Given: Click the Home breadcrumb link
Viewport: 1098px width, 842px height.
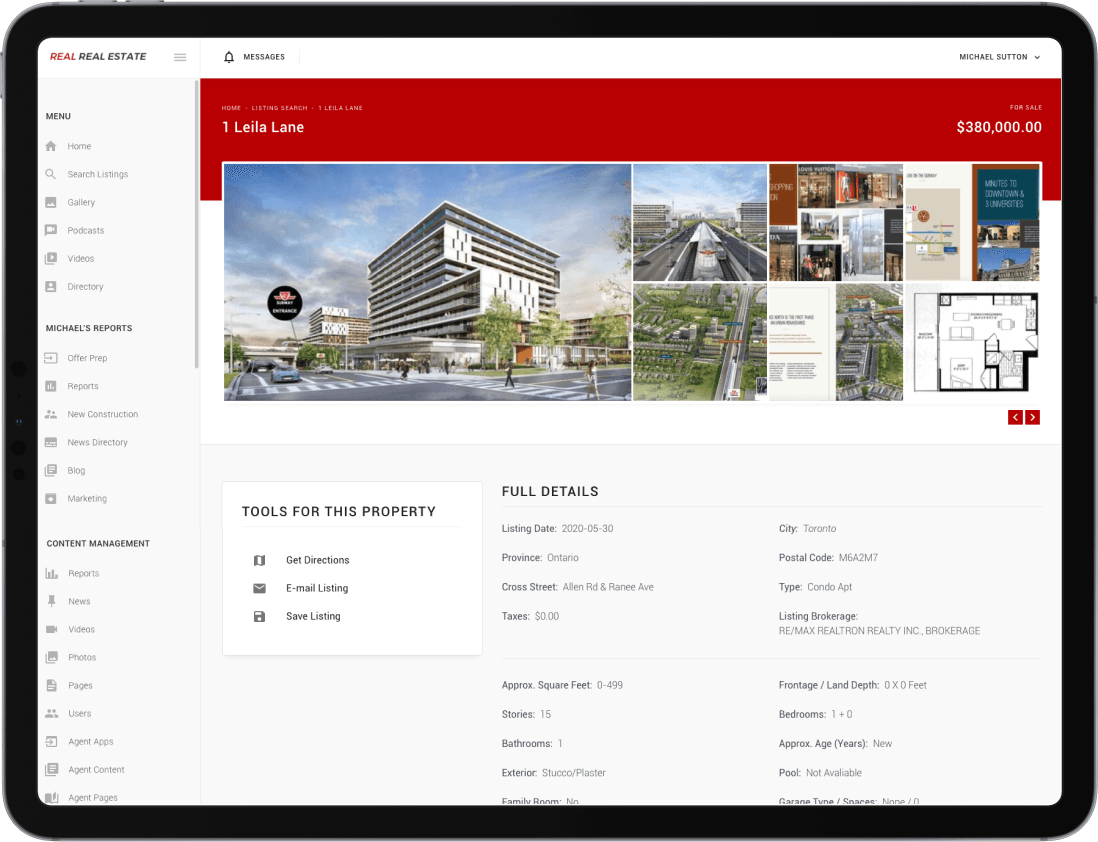Looking at the screenshot, I should point(231,108).
